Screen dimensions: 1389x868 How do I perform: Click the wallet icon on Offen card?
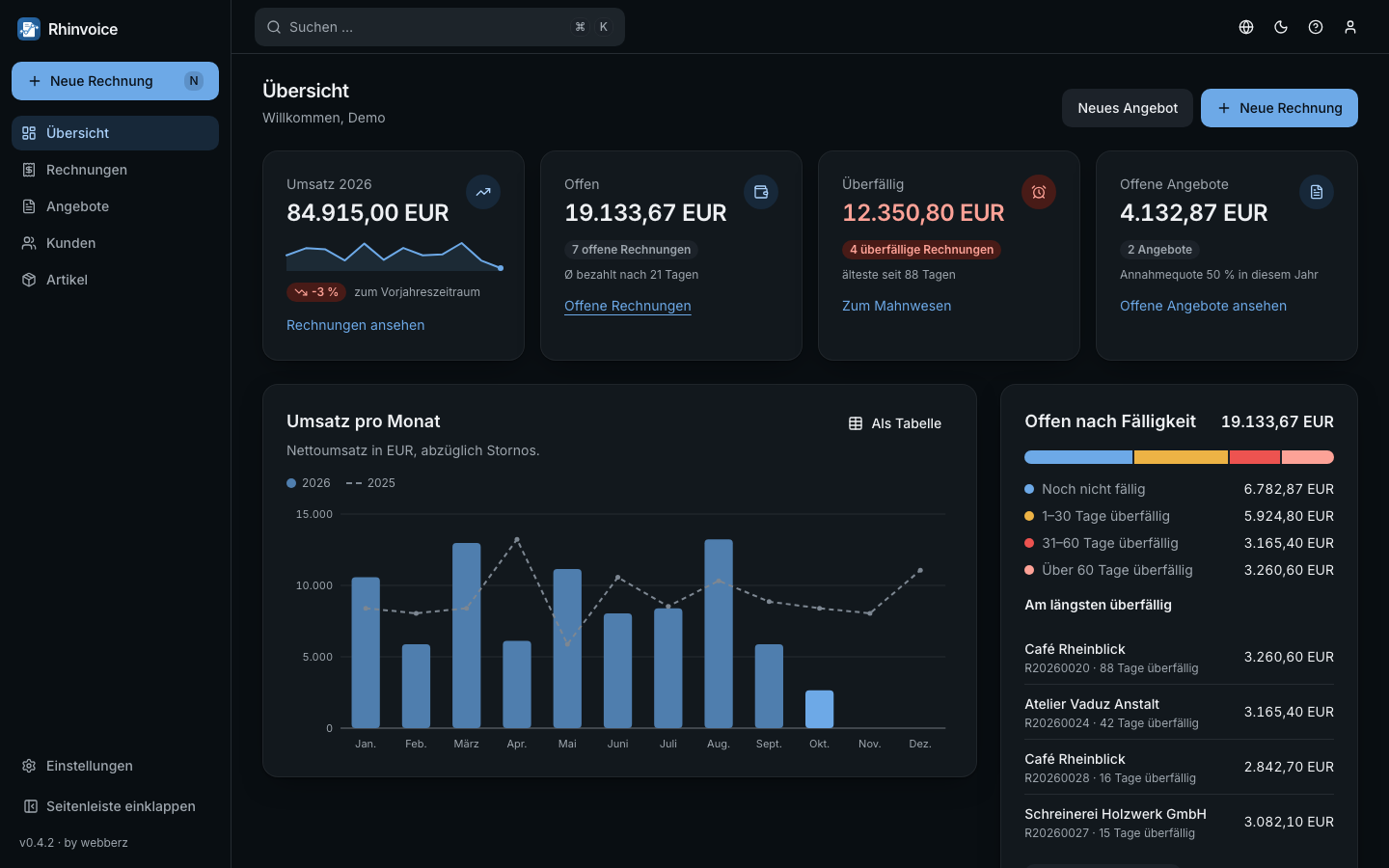[x=761, y=192]
